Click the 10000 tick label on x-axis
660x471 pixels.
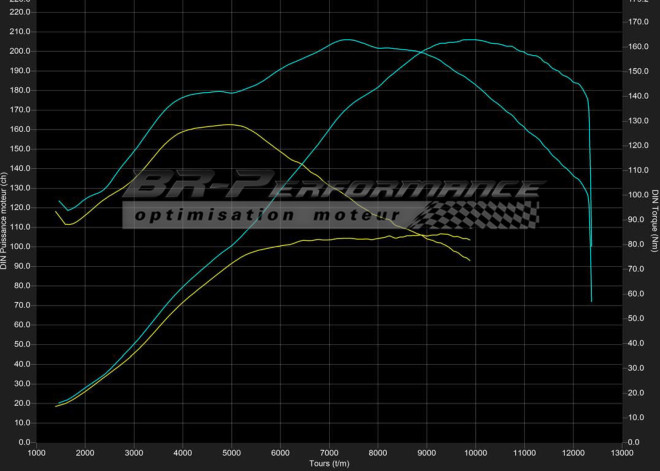pos(475,452)
